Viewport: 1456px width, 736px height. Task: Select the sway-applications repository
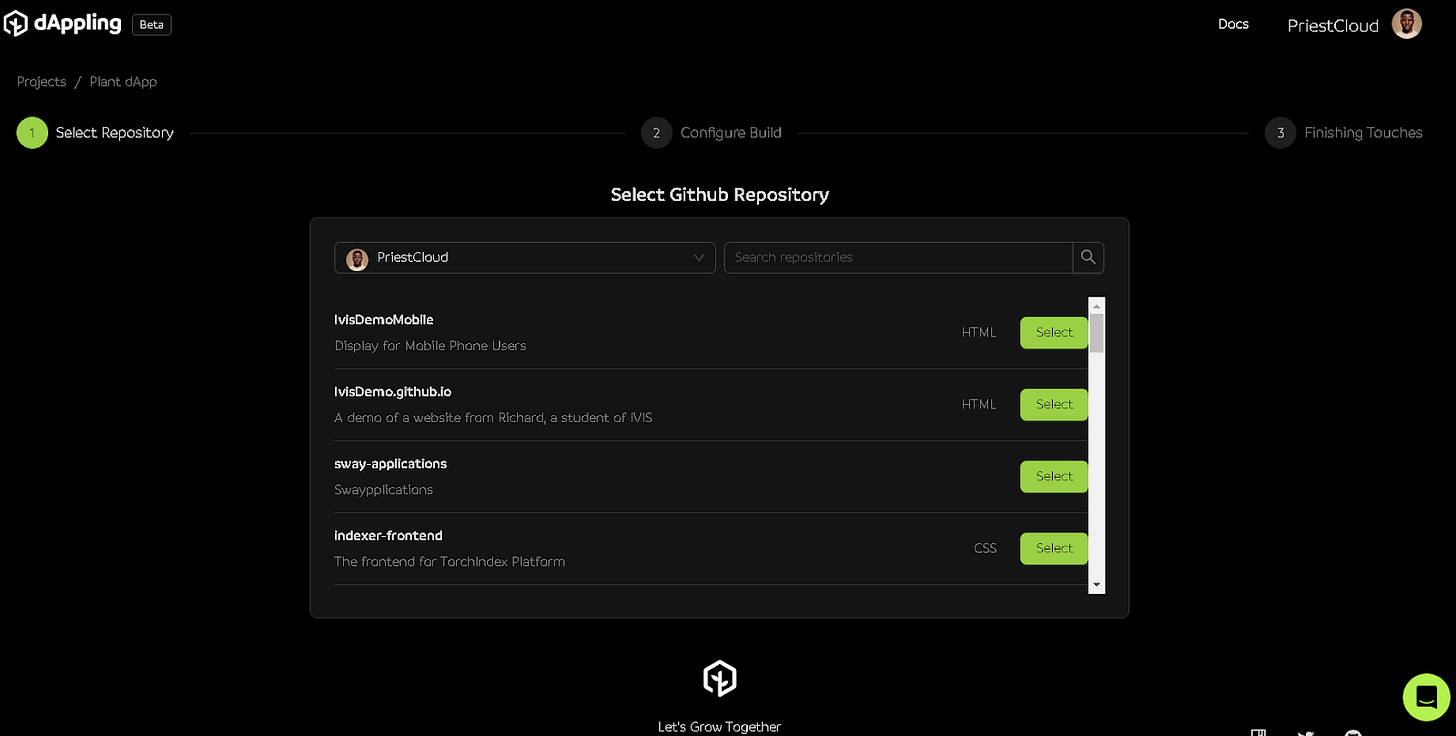pos(1054,476)
